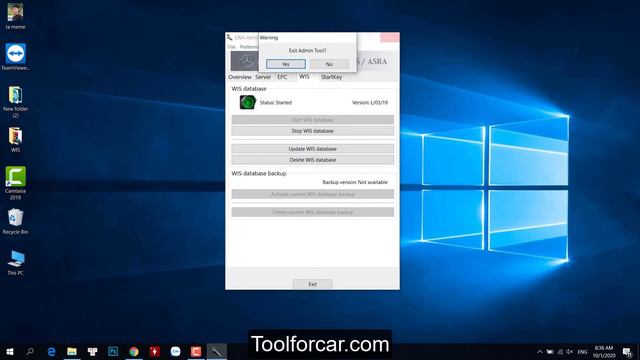Open the Overview tab
This screenshot has width=640, height=360.
(240, 77)
